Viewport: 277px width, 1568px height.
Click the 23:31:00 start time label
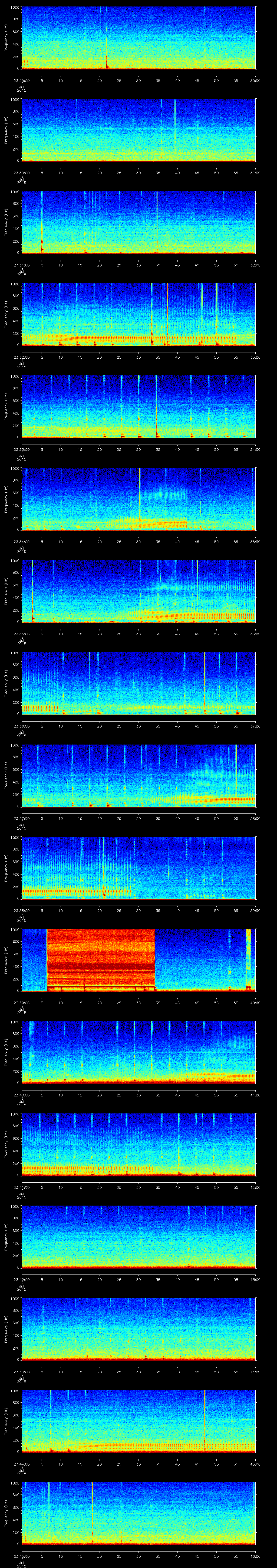coord(21,265)
